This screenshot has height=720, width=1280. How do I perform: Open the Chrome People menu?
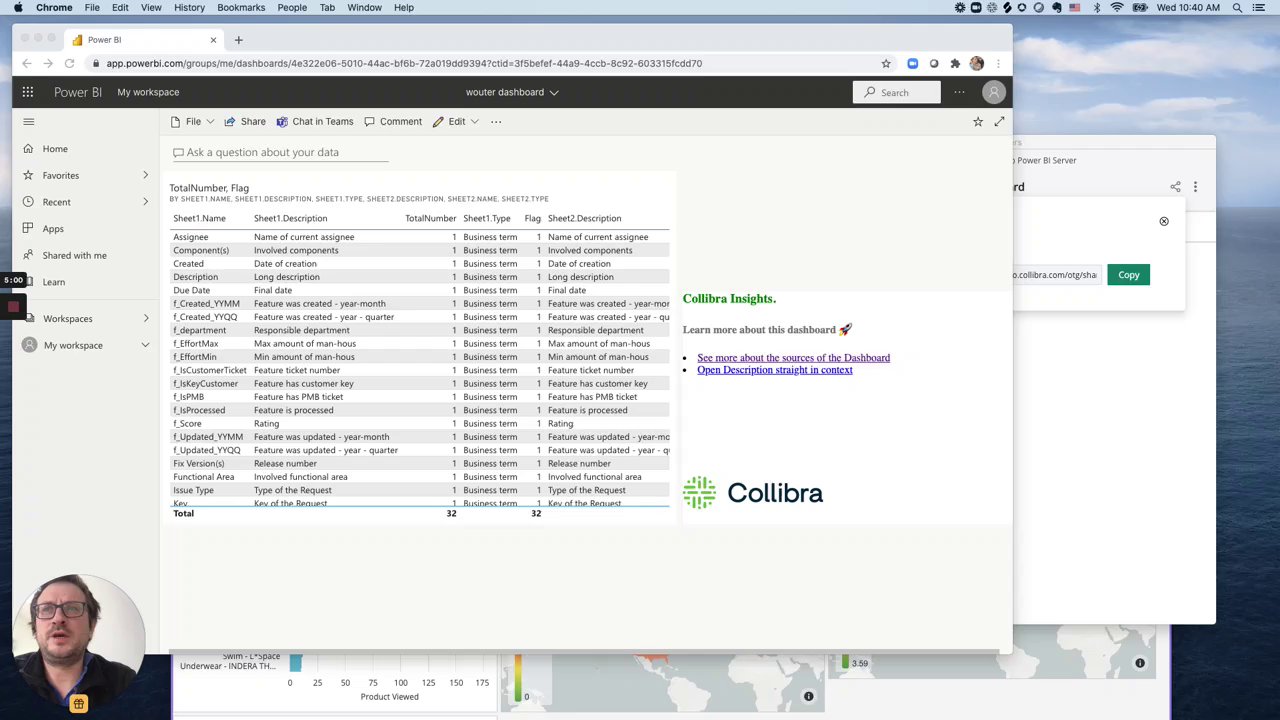coord(292,7)
